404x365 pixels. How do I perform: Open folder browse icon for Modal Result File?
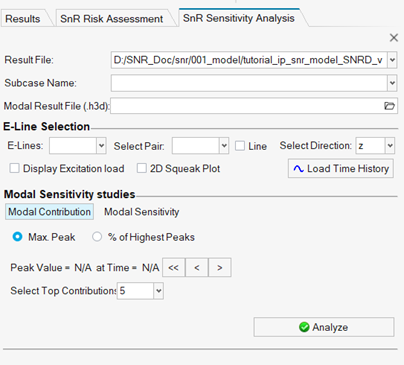[389, 106]
